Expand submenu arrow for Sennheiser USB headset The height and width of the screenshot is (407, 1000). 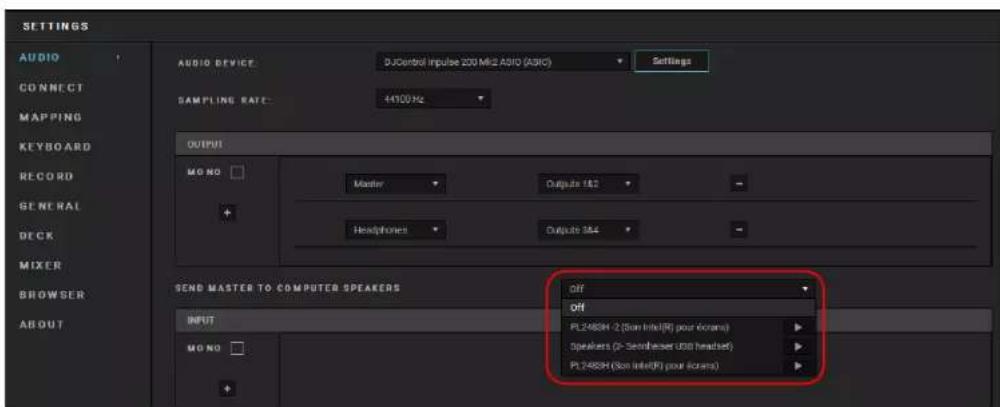coord(798,346)
